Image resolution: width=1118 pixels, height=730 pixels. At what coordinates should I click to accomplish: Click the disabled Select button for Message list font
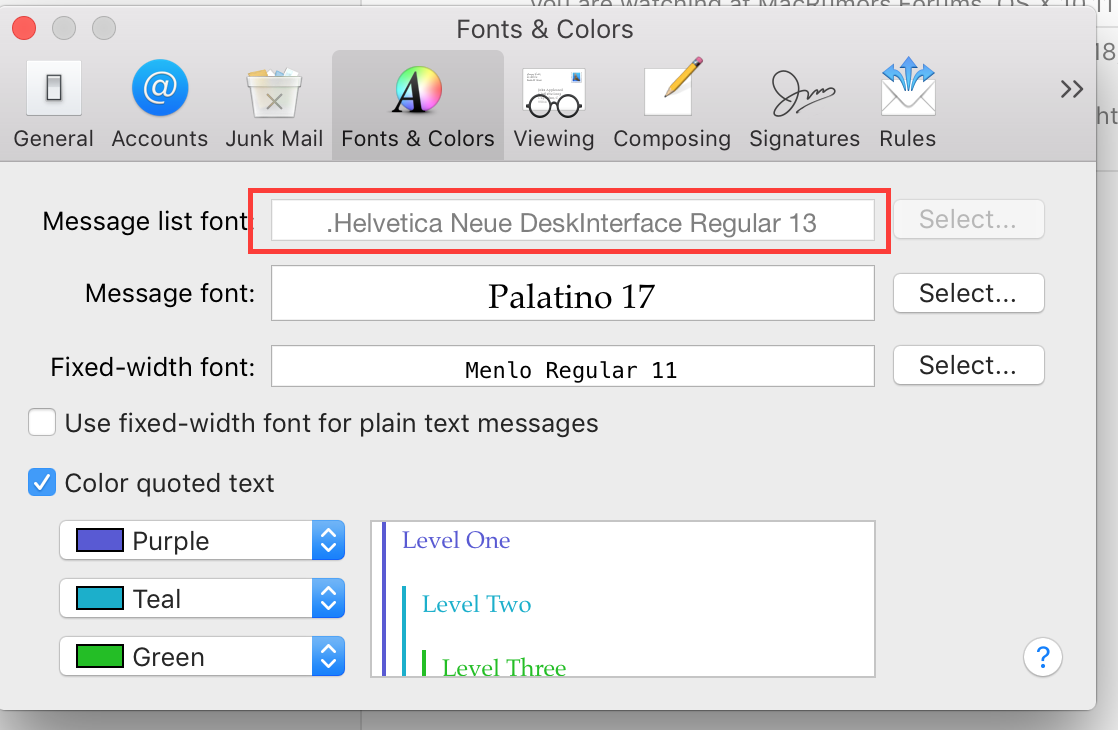[968, 219]
